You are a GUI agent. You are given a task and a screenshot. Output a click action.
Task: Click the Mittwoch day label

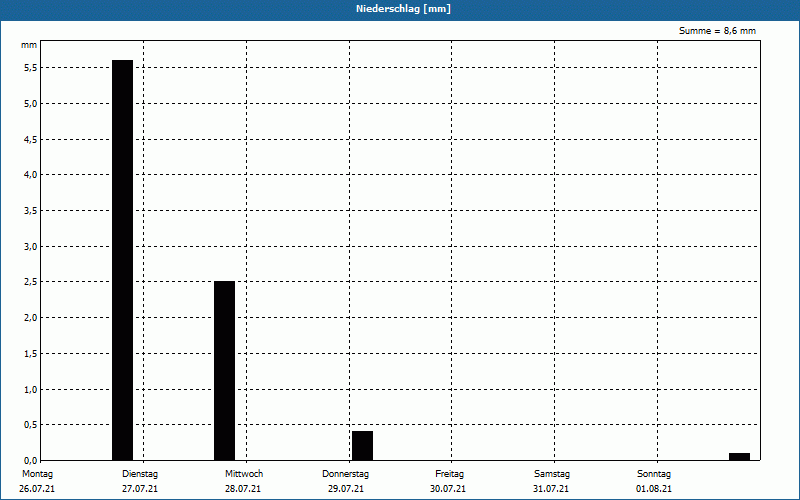pos(244,474)
